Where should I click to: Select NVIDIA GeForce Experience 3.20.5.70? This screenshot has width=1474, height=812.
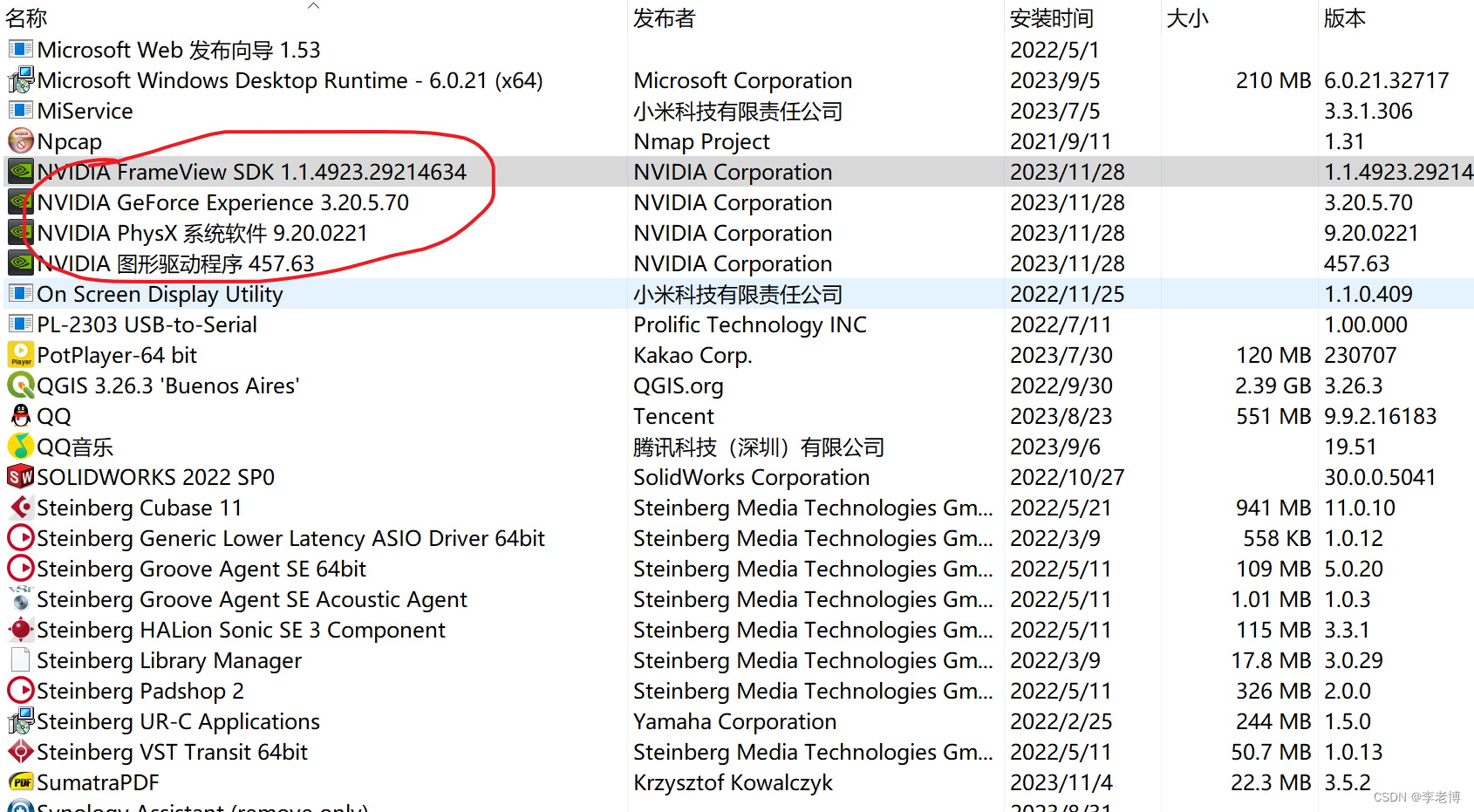tap(223, 202)
